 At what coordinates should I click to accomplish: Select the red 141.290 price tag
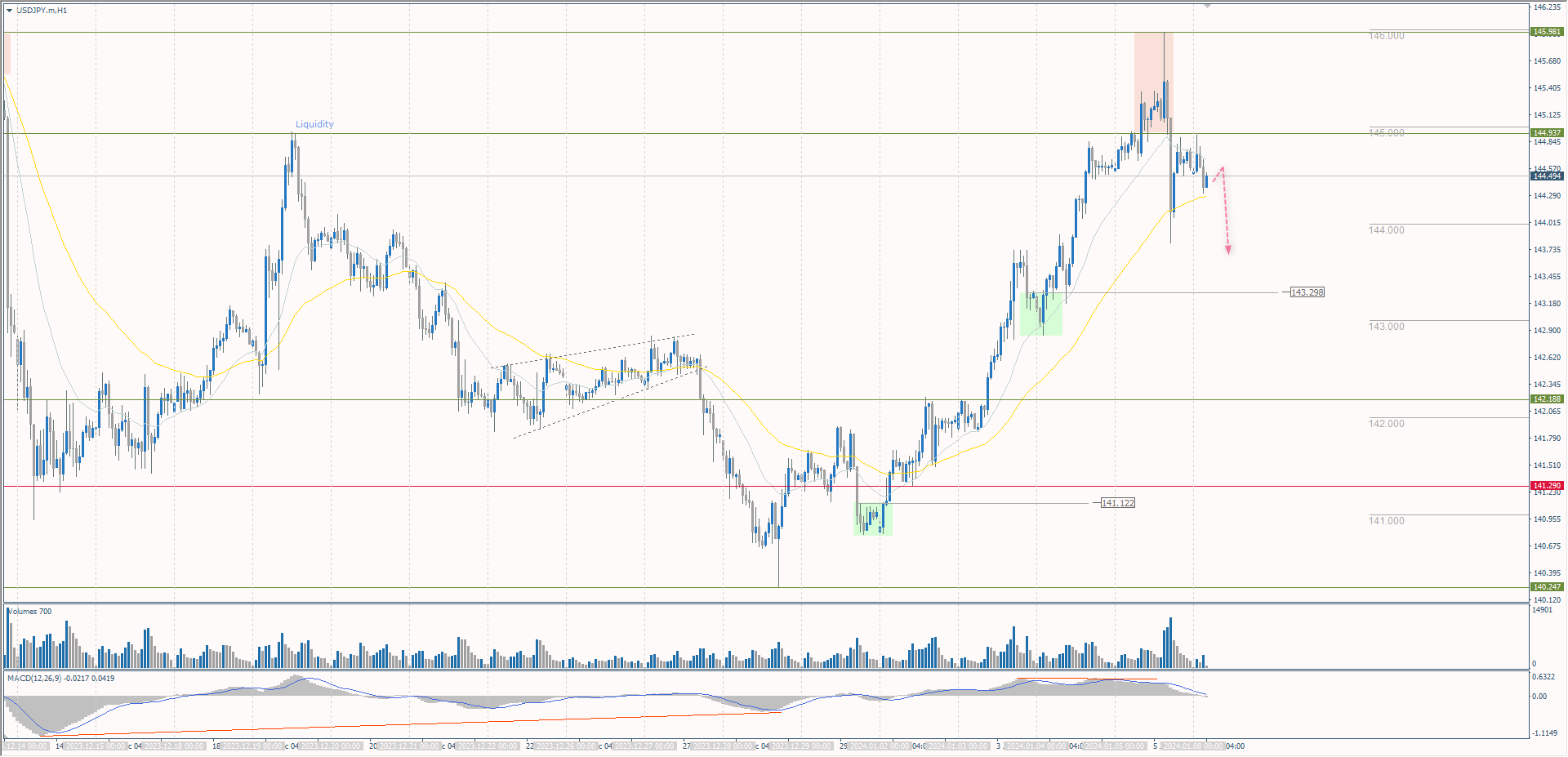pos(1547,486)
